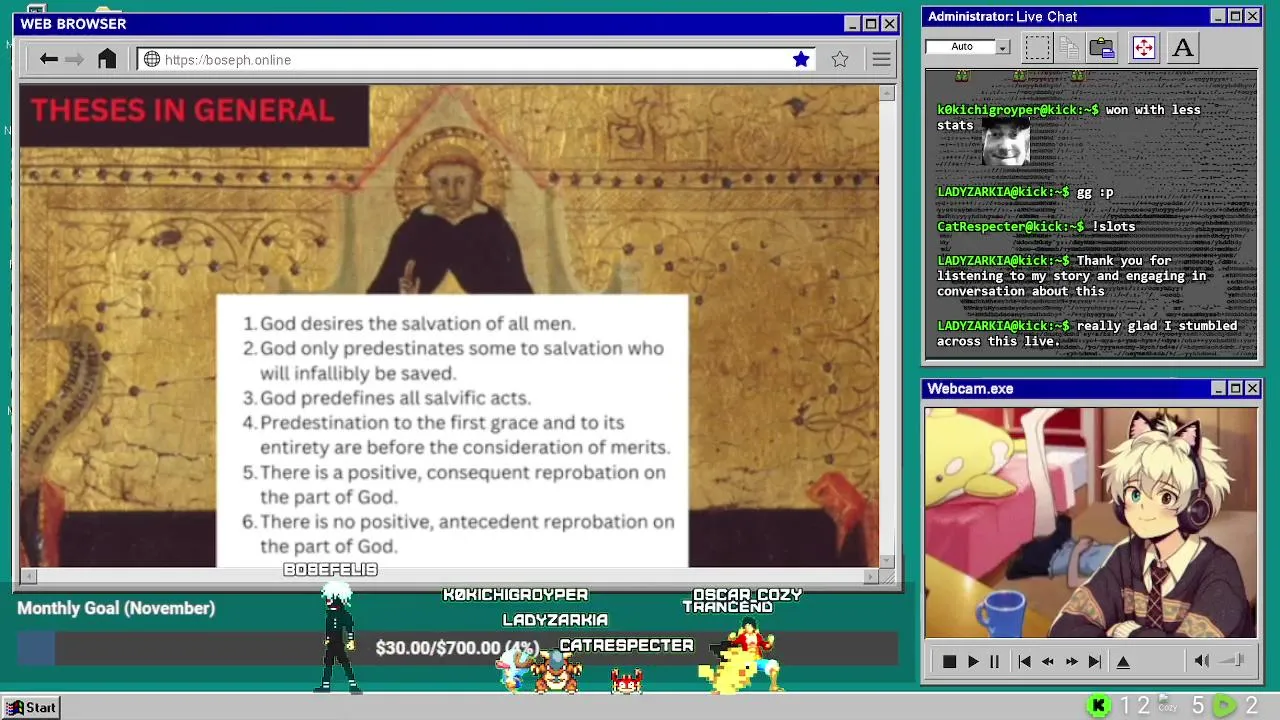The image size is (1280, 720).
Task: Click thesis 'God predefines all salvific acts.'
Action: 395,397
